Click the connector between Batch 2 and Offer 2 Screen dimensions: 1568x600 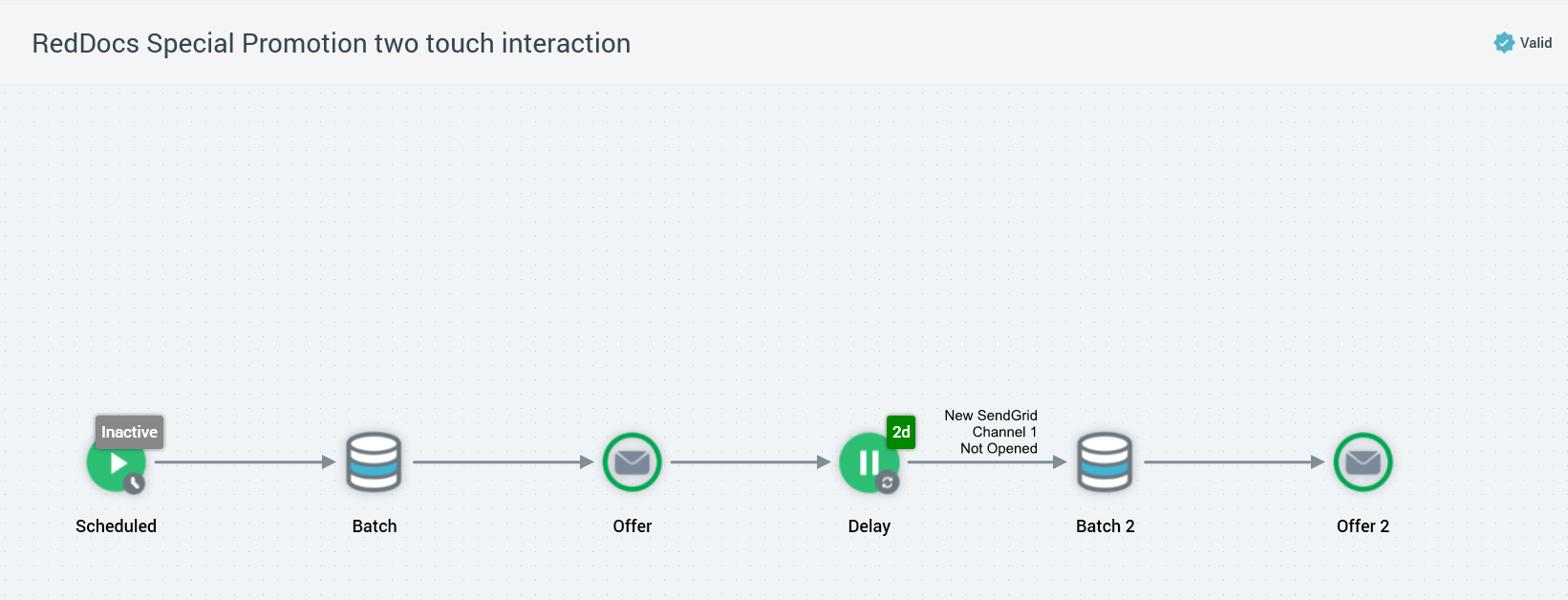click(x=1237, y=461)
